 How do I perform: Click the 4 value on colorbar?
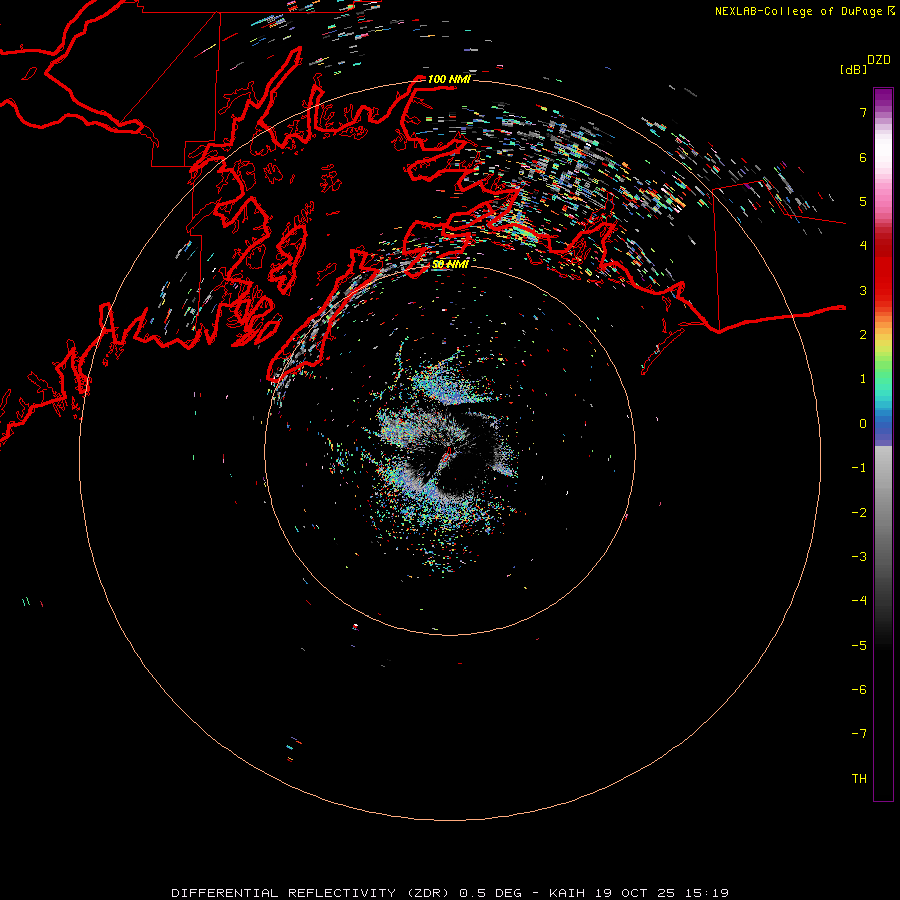[863, 246]
